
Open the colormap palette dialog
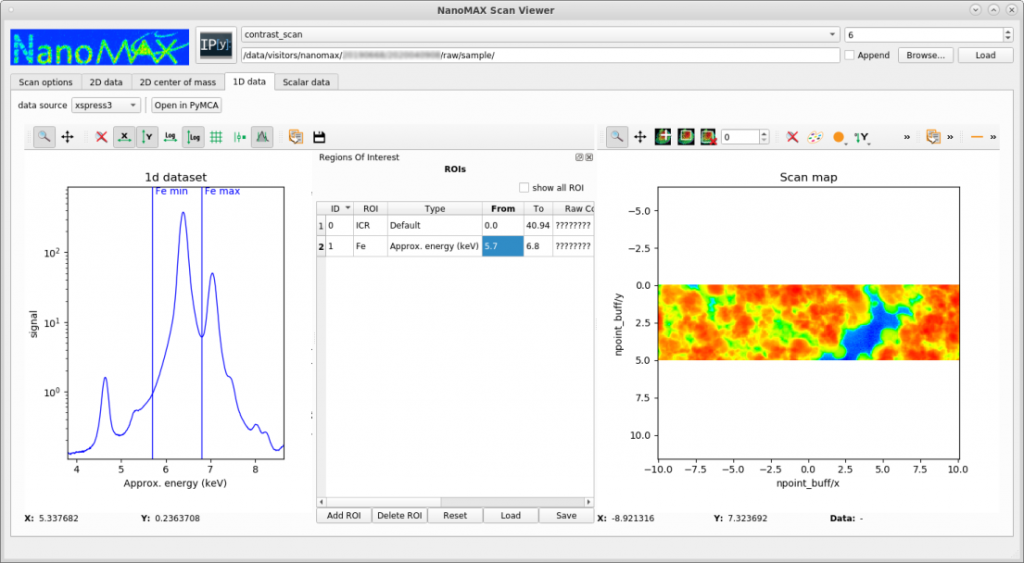pyautogui.click(x=814, y=137)
